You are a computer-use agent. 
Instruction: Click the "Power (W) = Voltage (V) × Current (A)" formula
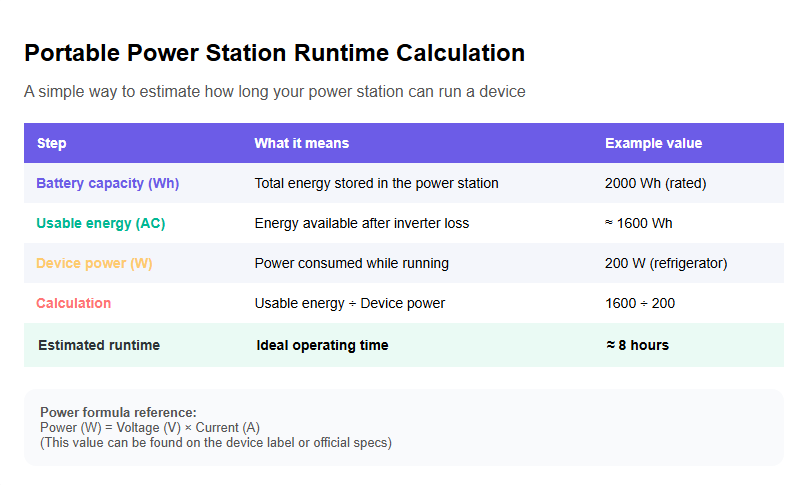click(149, 427)
